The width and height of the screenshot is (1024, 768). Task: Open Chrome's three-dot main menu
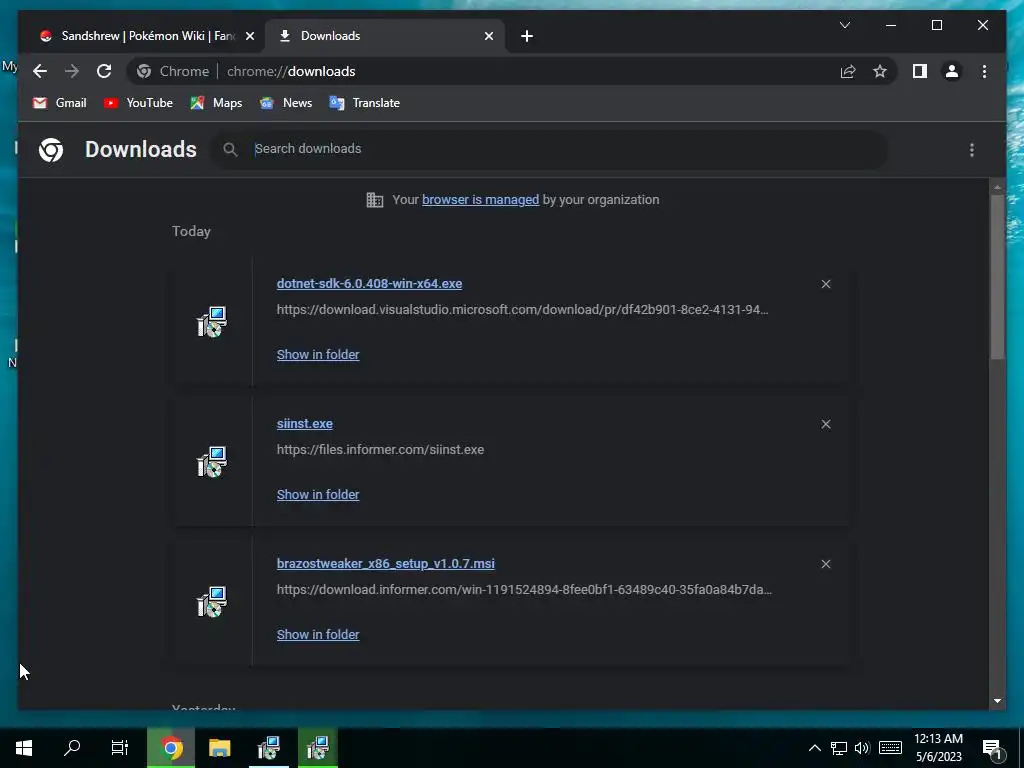click(x=984, y=71)
